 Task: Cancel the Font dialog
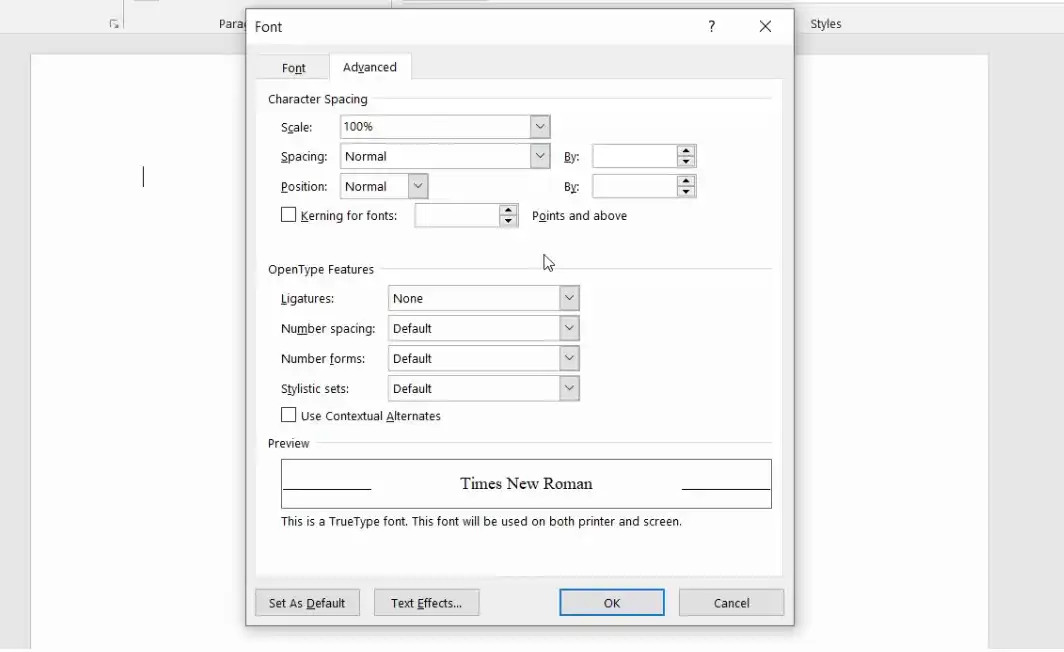732,602
